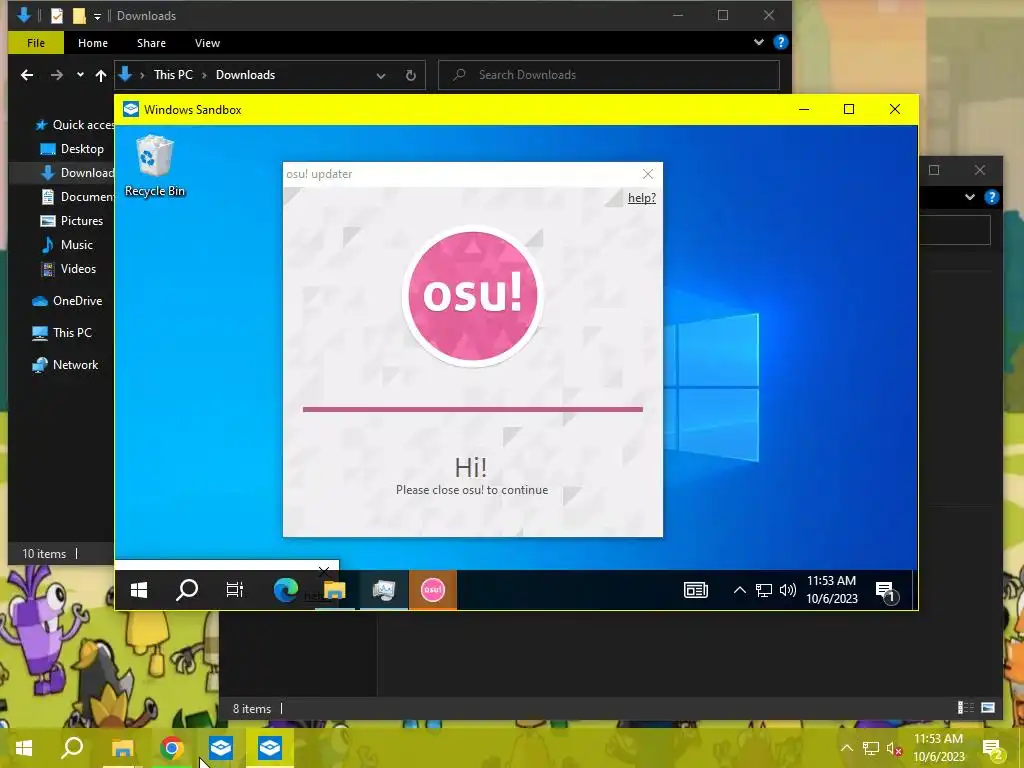Screen dimensions: 1024x768
Task: Expand the ribbon in Downloads window
Action: [x=758, y=42]
